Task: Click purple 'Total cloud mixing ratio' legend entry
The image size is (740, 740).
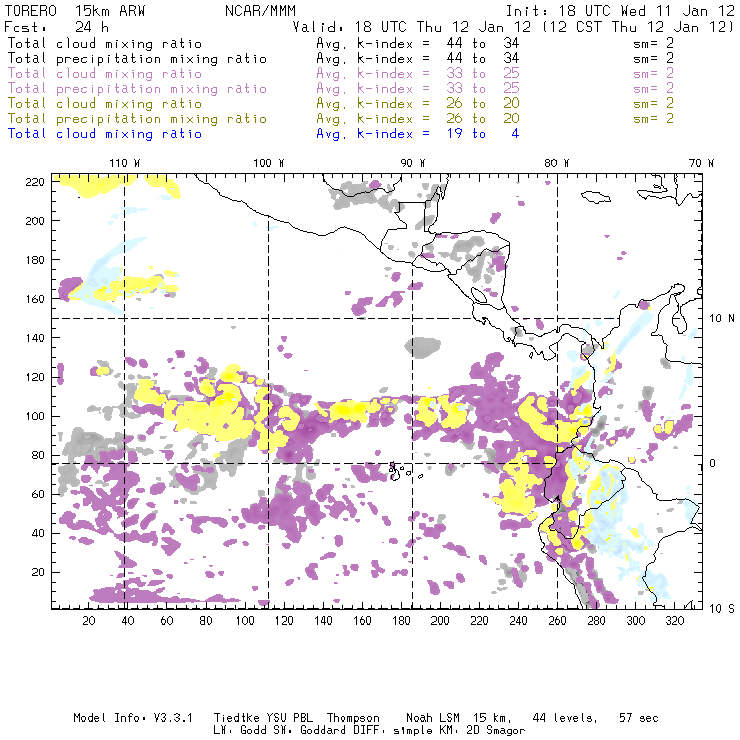Action: click(105, 74)
